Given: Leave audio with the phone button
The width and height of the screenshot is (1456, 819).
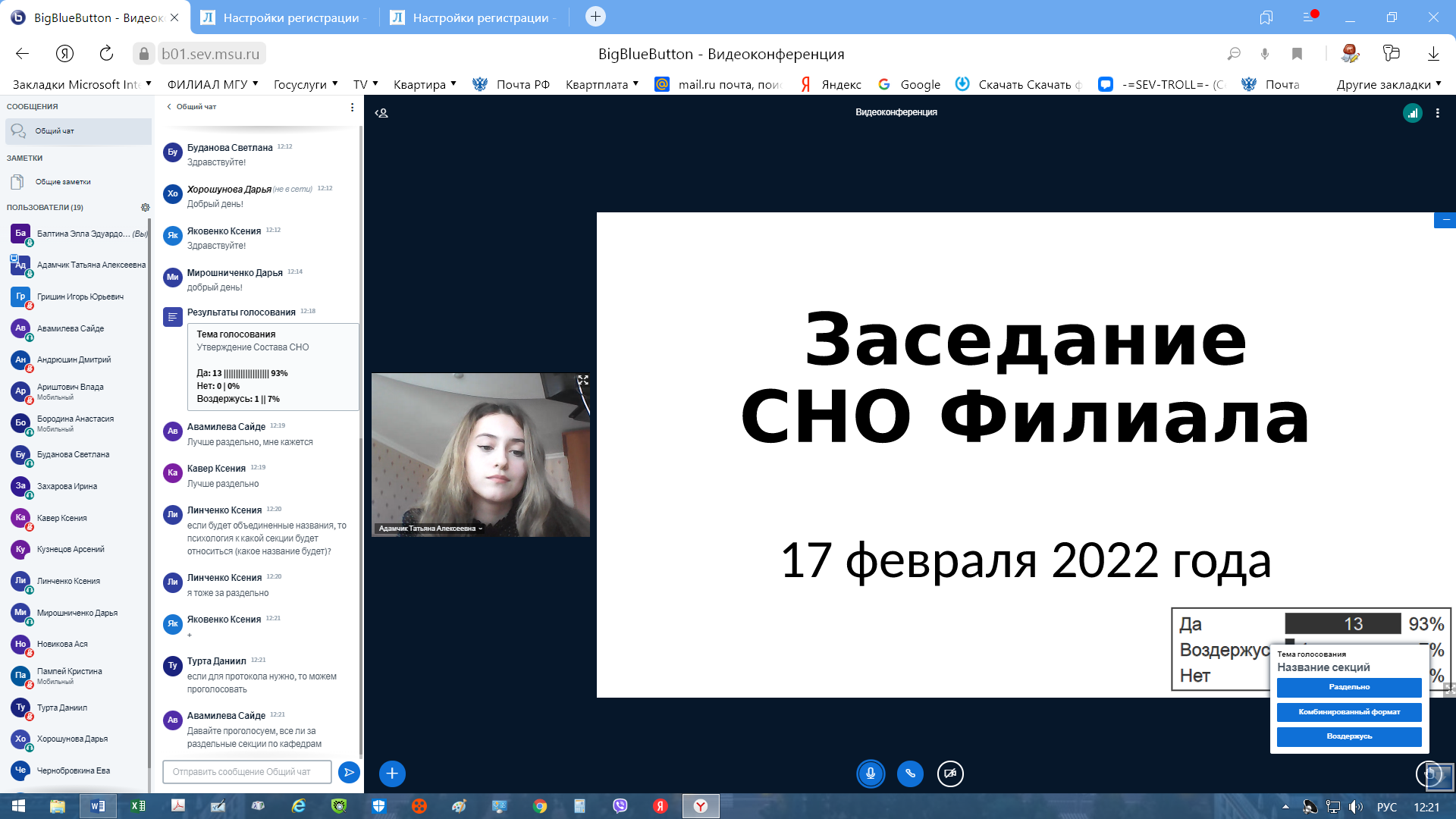Looking at the screenshot, I should point(910,773).
